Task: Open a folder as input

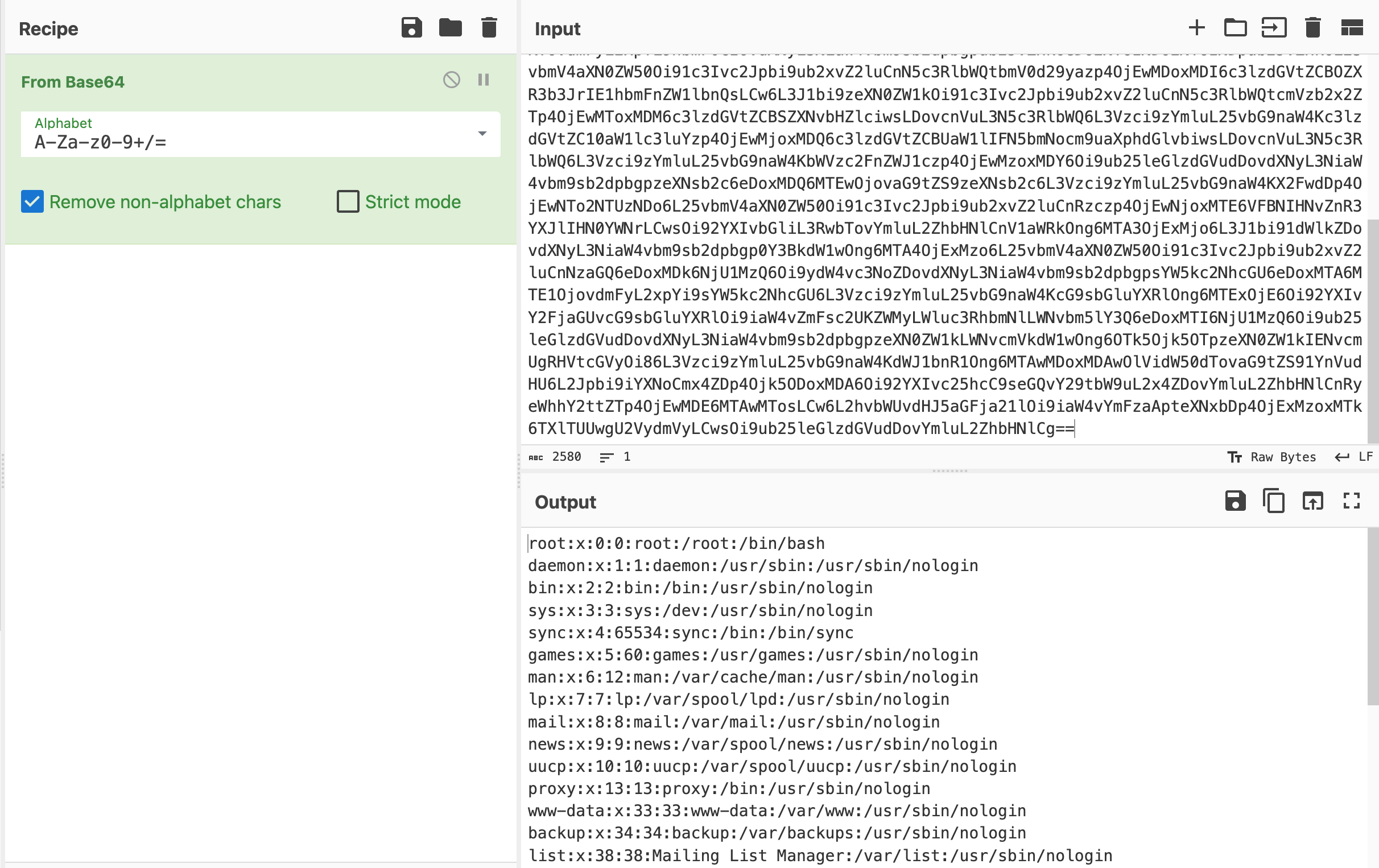Action: point(1235,27)
